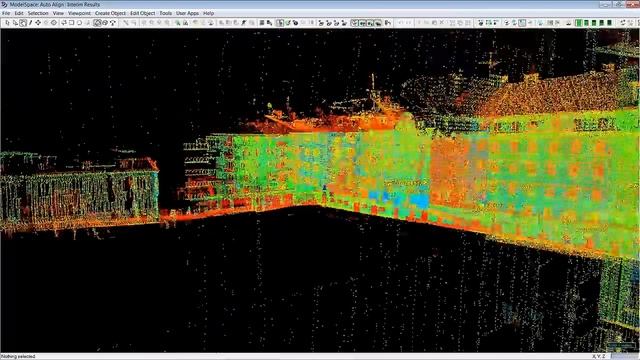Select the diagonal line Seek tool

pyautogui.click(x=30, y=23)
